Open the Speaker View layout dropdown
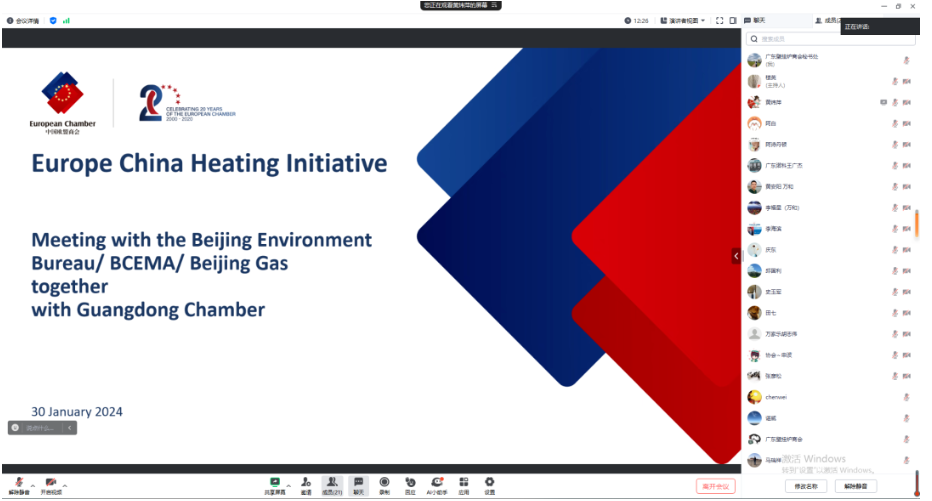The height and width of the screenshot is (501, 932). click(x=683, y=21)
